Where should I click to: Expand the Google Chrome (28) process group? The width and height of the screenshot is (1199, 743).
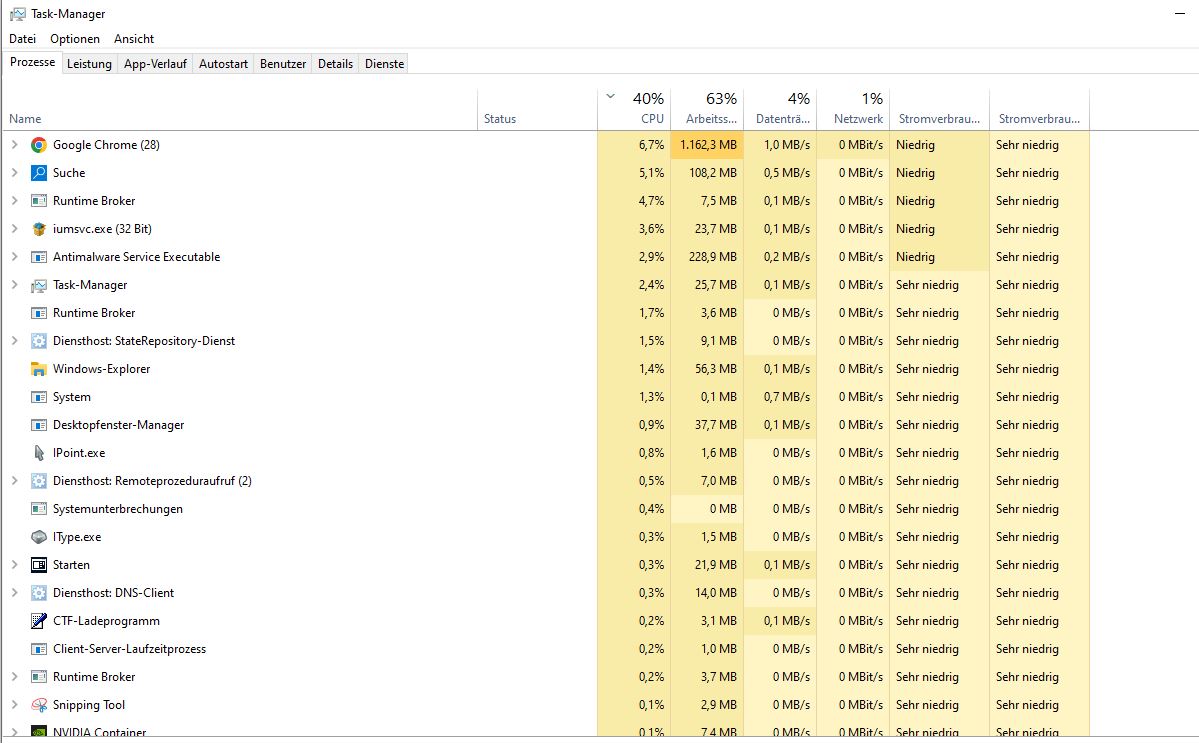(x=14, y=144)
